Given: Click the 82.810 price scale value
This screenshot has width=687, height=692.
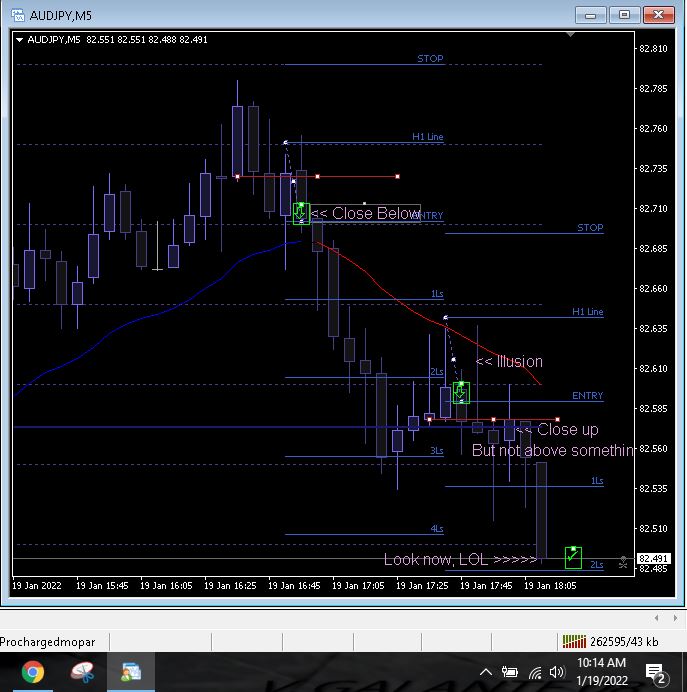Looking at the screenshot, I should 653,49.
